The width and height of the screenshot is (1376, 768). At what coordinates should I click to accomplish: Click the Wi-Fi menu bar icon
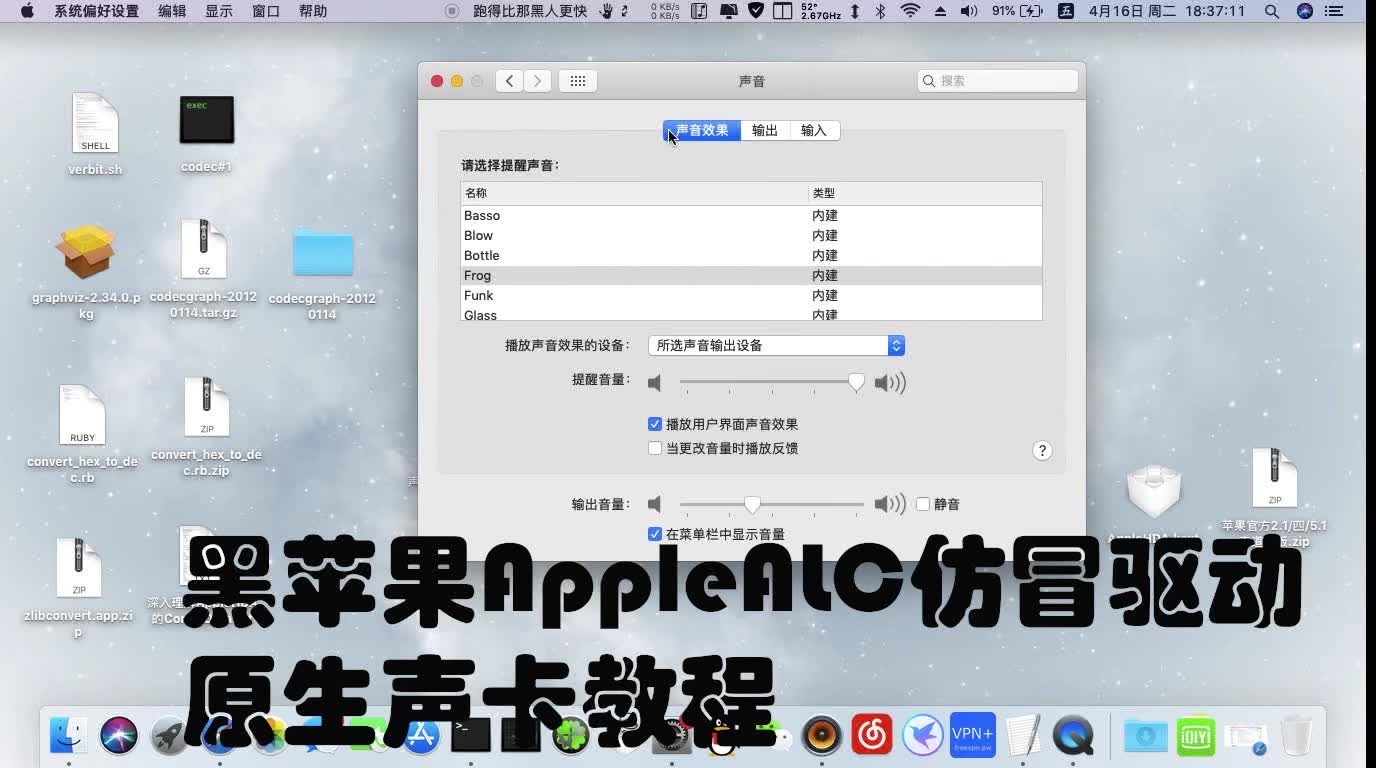tap(910, 11)
